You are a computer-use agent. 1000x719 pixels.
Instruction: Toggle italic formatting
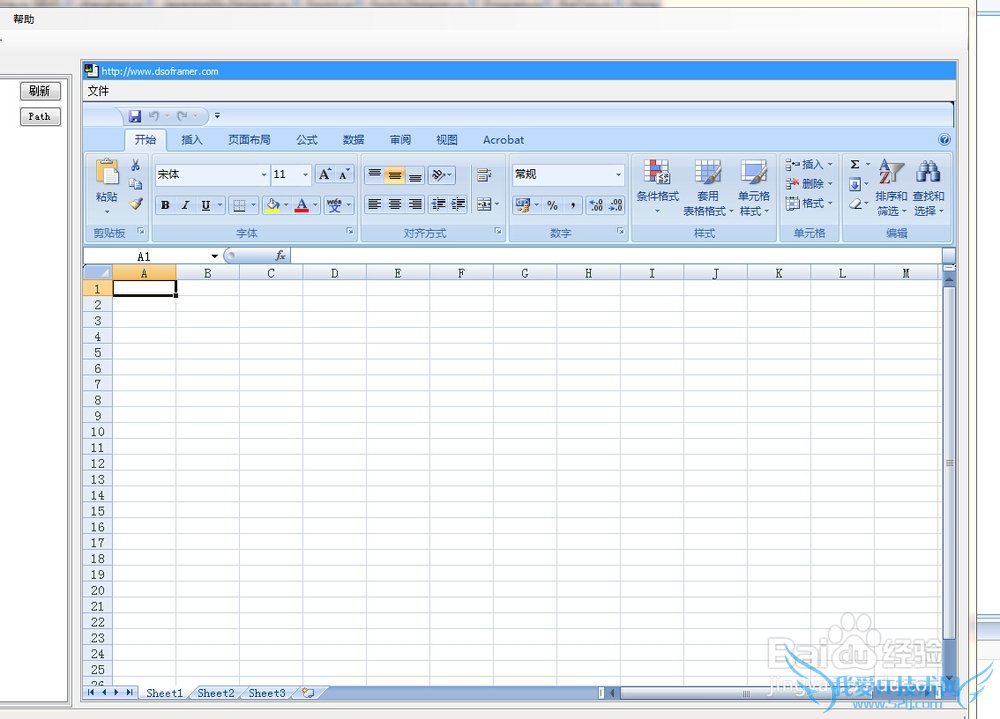tap(185, 205)
